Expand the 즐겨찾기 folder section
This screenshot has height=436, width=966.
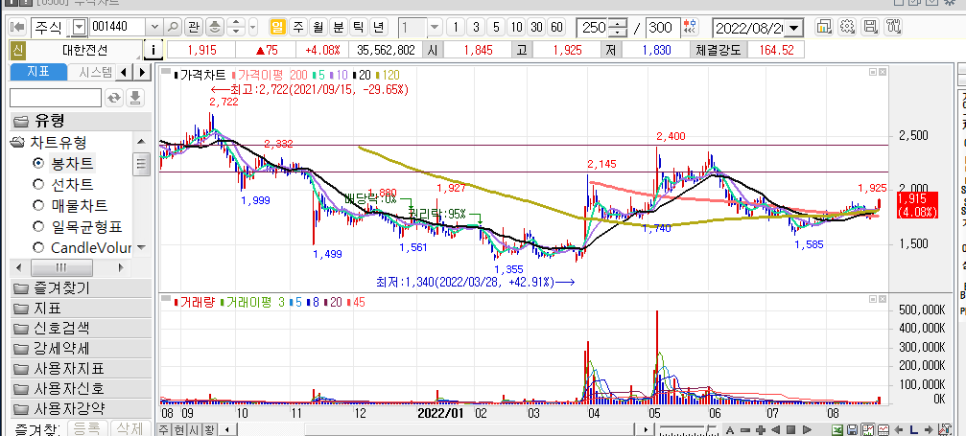point(81,288)
